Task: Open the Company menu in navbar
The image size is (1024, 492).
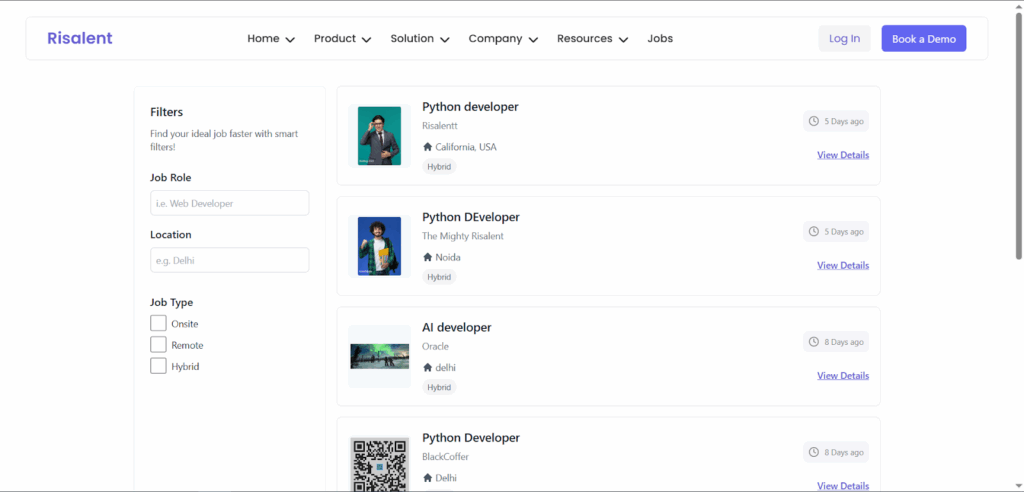Action: click(503, 39)
